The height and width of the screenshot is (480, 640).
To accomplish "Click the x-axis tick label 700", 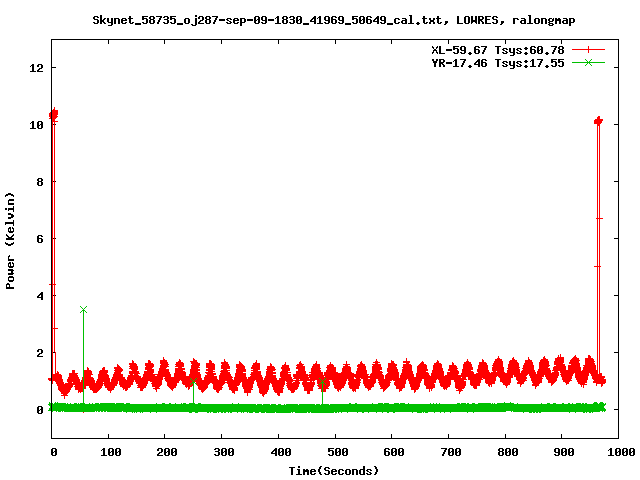I will tap(451, 452).
